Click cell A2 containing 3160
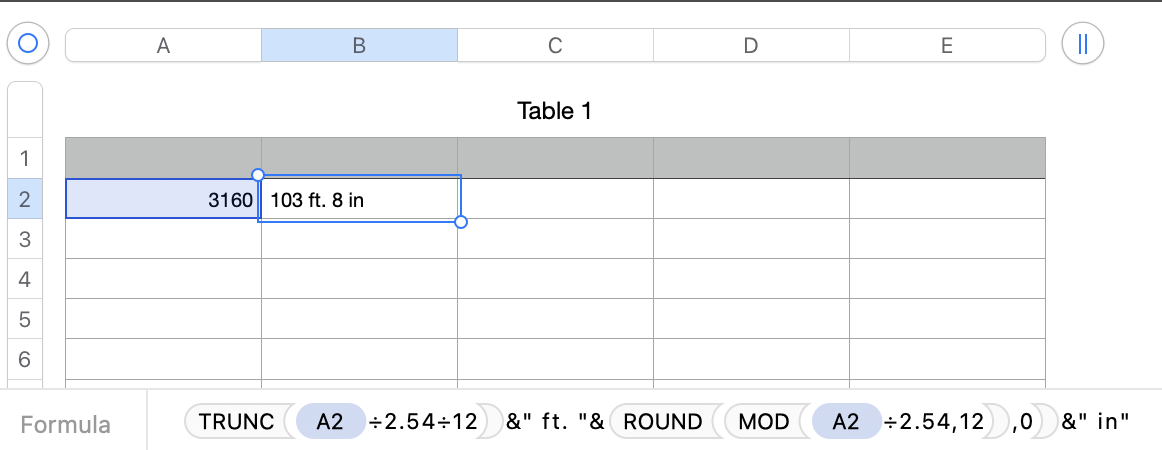The width and height of the screenshot is (1162, 450). click(163, 199)
